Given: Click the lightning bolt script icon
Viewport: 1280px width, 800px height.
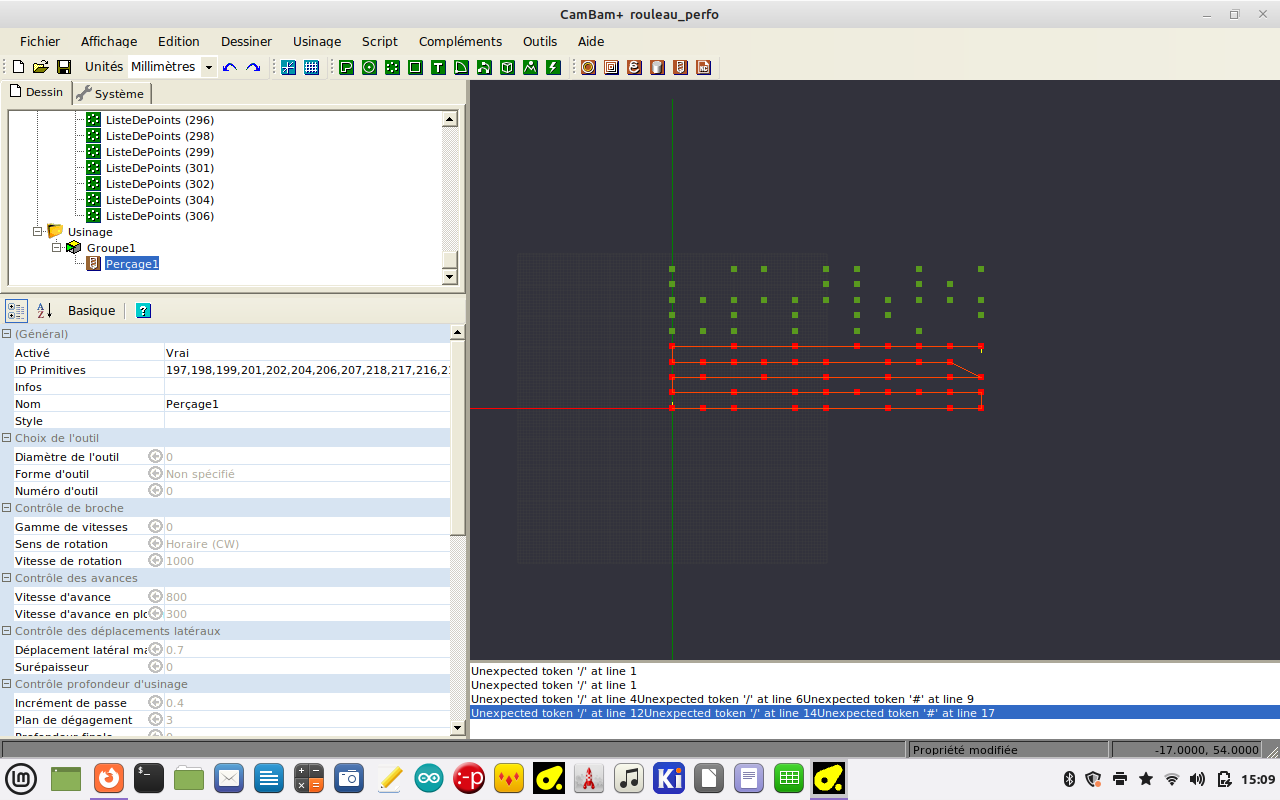Looking at the screenshot, I should [553, 67].
